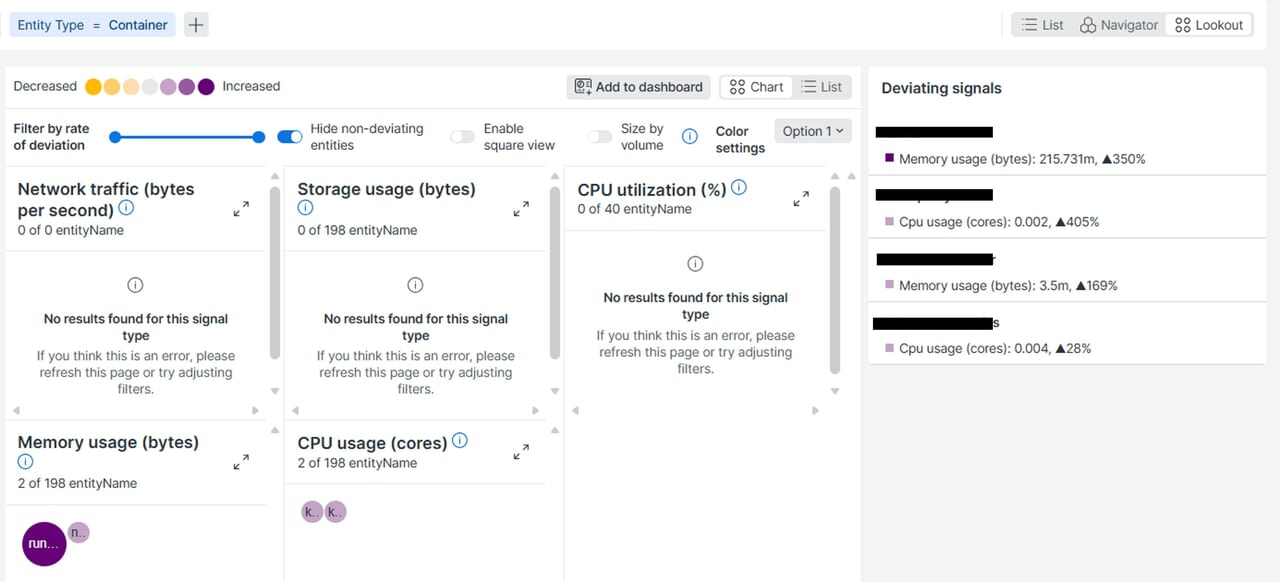Select the Entity Type = Container filter
Image resolution: width=1280 pixels, height=582 pixels.
(92, 25)
